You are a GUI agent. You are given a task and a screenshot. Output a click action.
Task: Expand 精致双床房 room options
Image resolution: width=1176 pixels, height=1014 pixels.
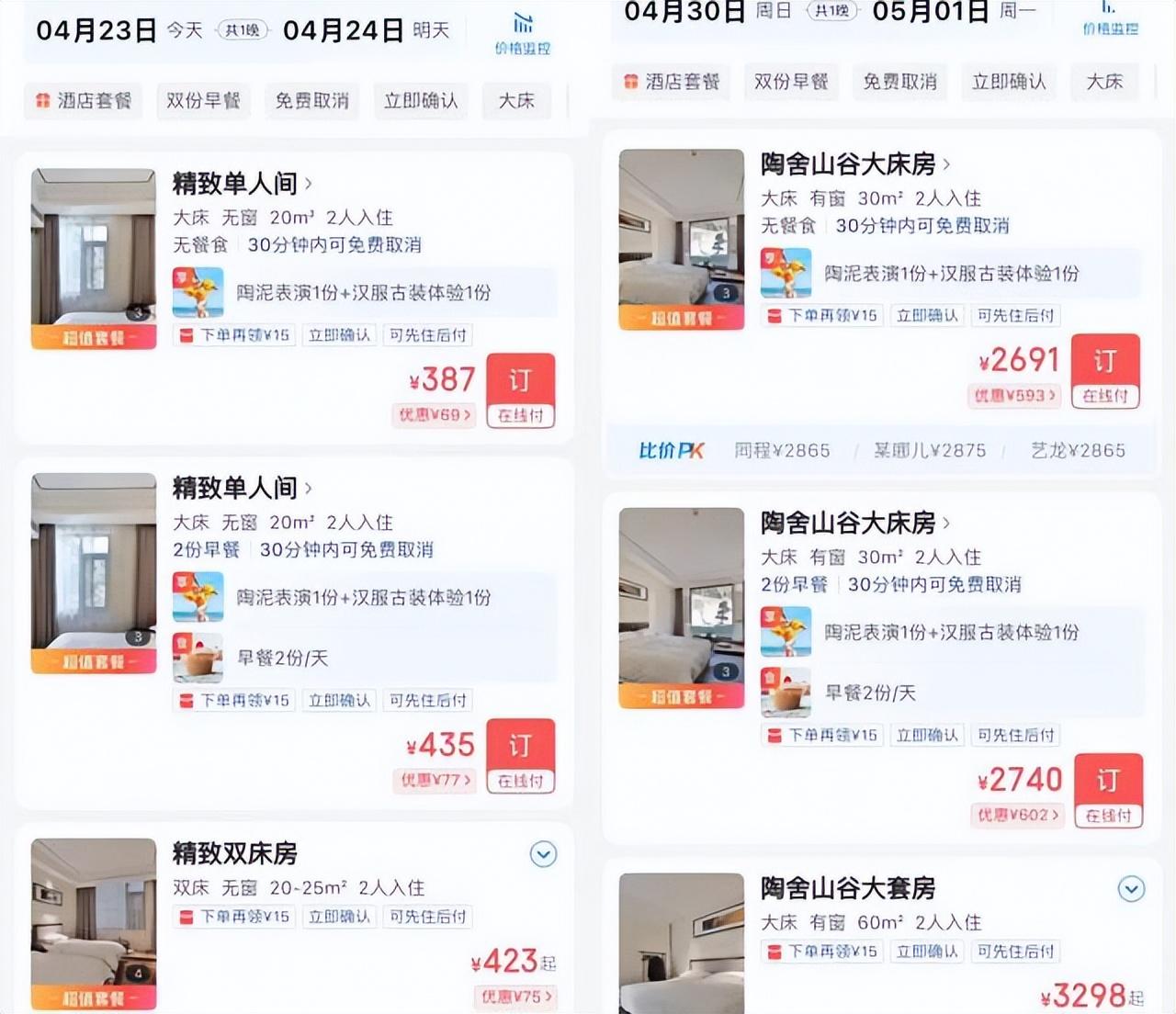[x=543, y=854]
